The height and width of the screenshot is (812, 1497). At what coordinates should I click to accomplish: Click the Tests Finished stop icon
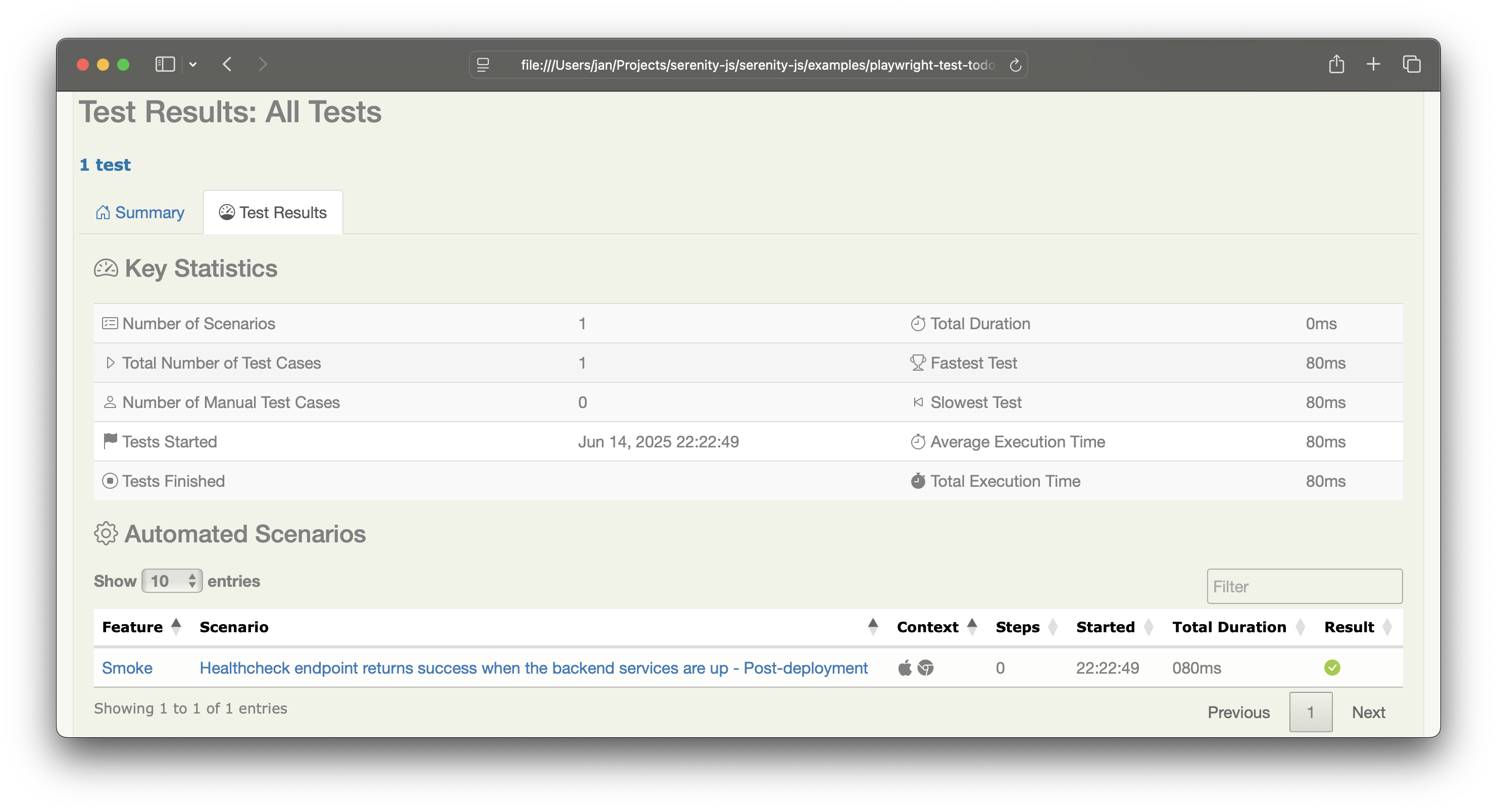click(x=110, y=481)
